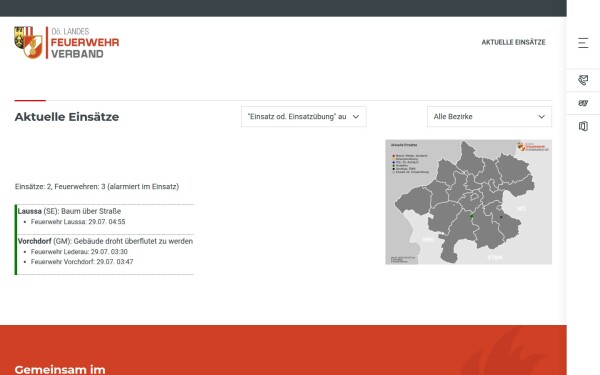Click the Gemeinsam im footer heading
600x375 pixels.
coord(60,370)
